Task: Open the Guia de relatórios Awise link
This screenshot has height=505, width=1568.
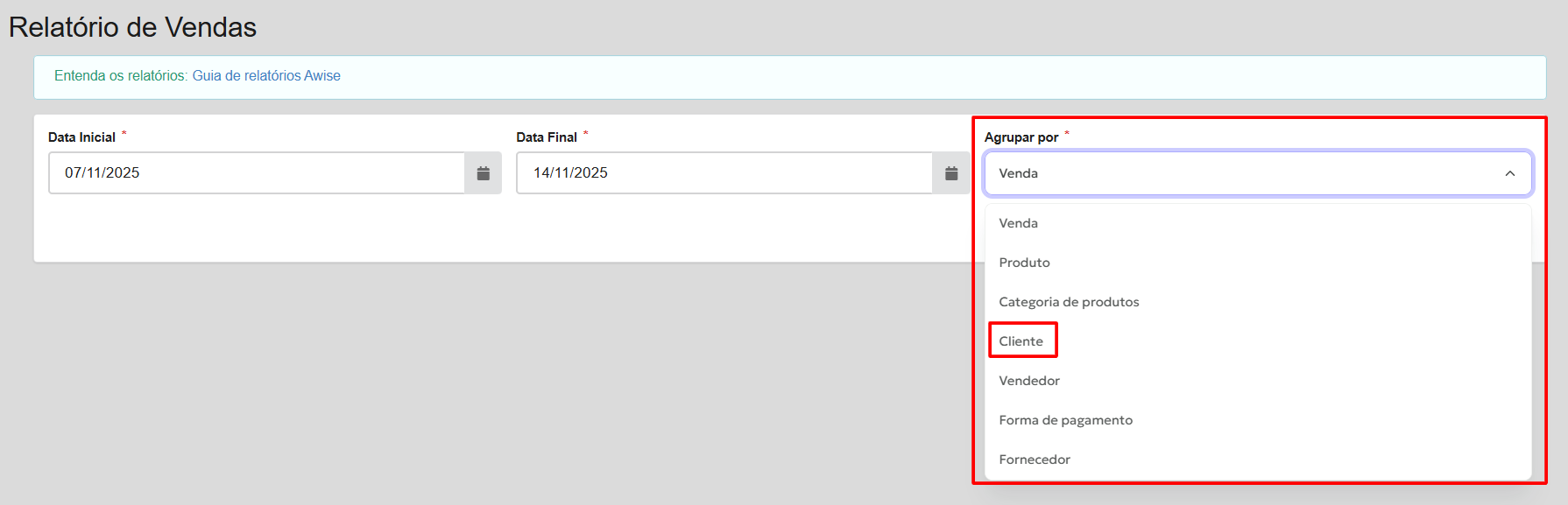Action: pos(266,76)
